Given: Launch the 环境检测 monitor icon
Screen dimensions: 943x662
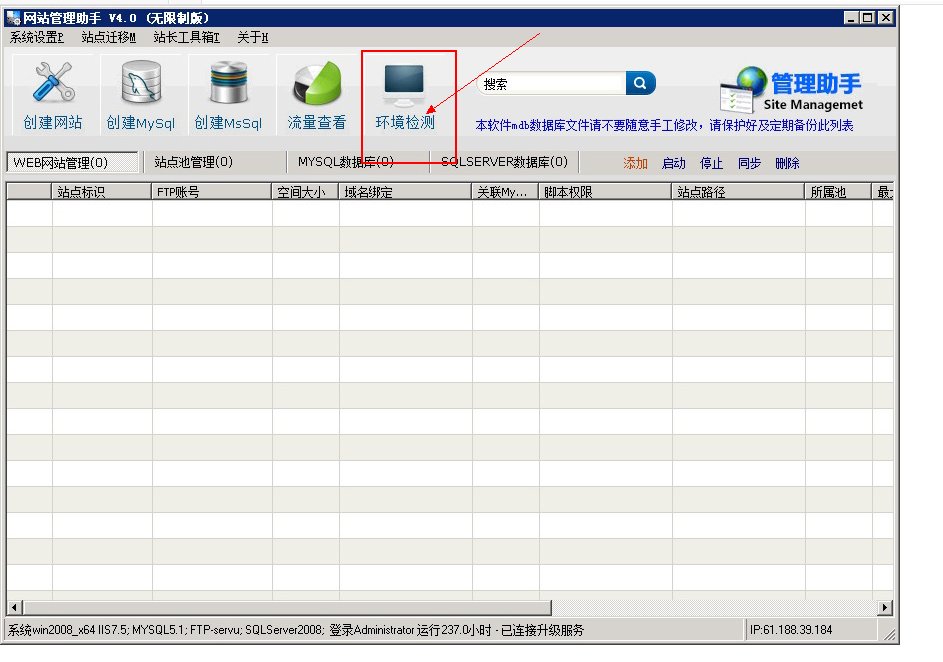Looking at the screenshot, I should (404, 87).
